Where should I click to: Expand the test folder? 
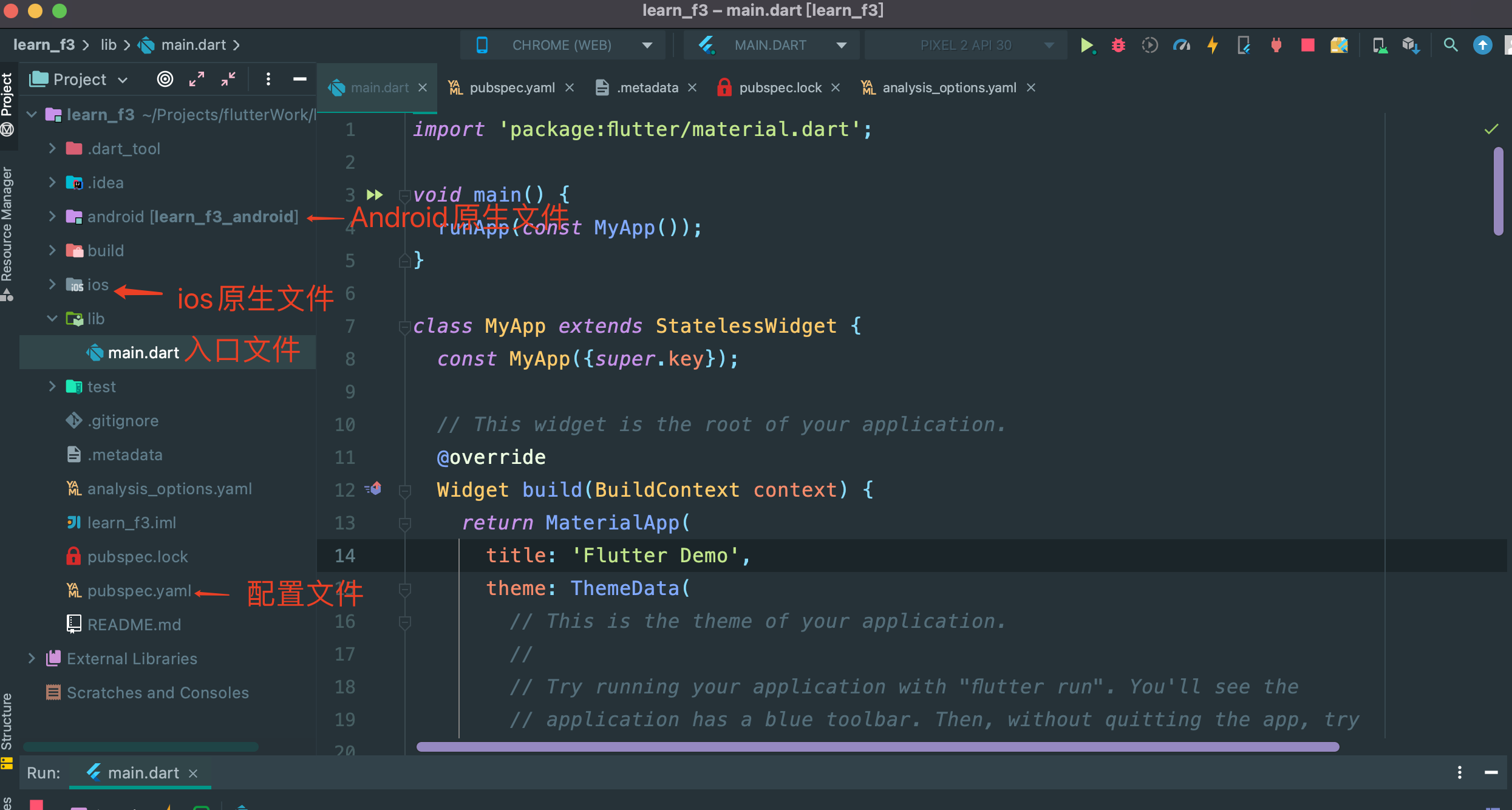(x=52, y=386)
